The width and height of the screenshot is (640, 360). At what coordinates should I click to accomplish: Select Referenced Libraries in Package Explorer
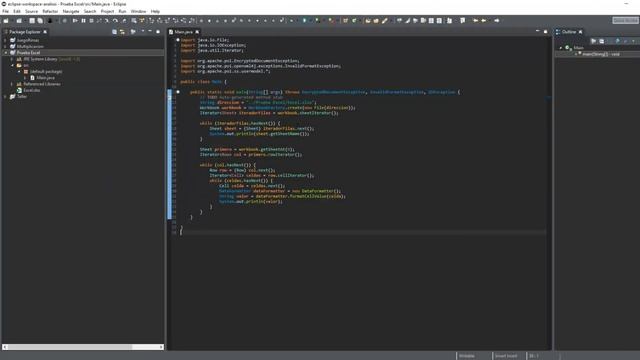coord(42,84)
